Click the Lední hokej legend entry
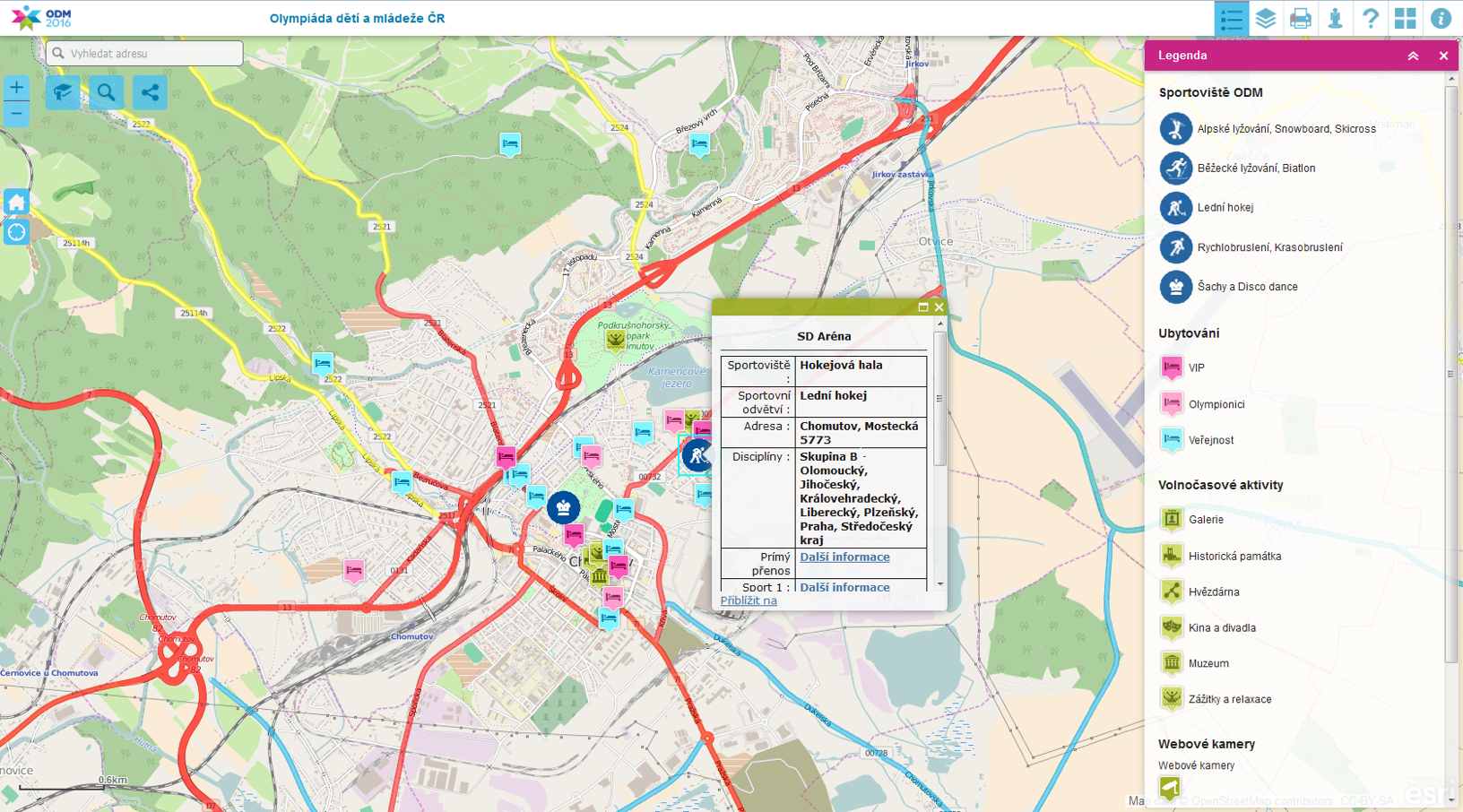Image resolution: width=1463 pixels, height=812 pixels. point(1206,208)
